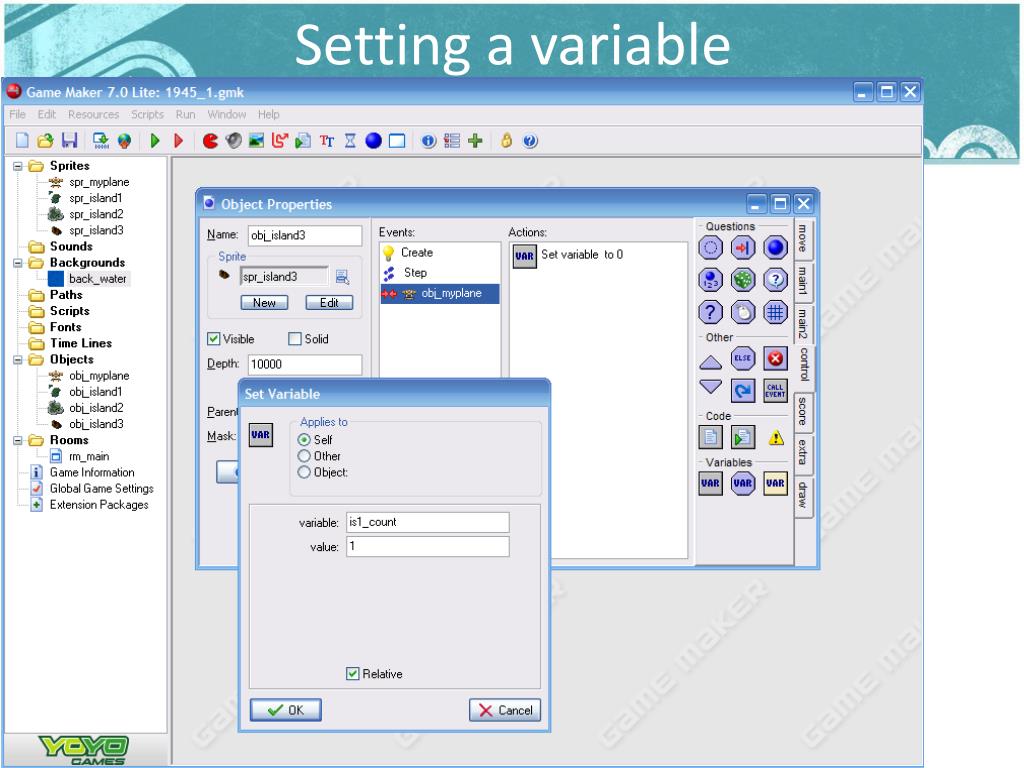1024x768 pixels.
Task: Switch to the score actions tab
Action: coord(803,411)
